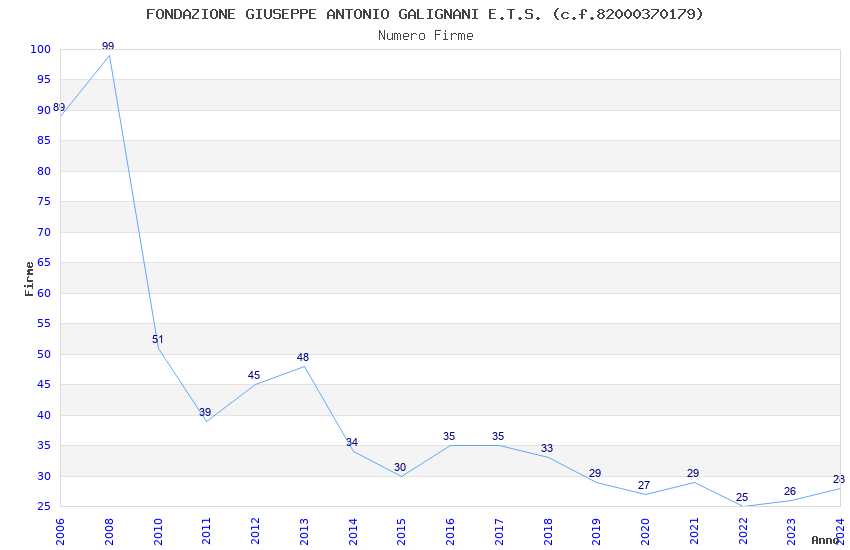The image size is (850, 550).
Task: Select the y-axis tick value 90
Action: (43, 110)
